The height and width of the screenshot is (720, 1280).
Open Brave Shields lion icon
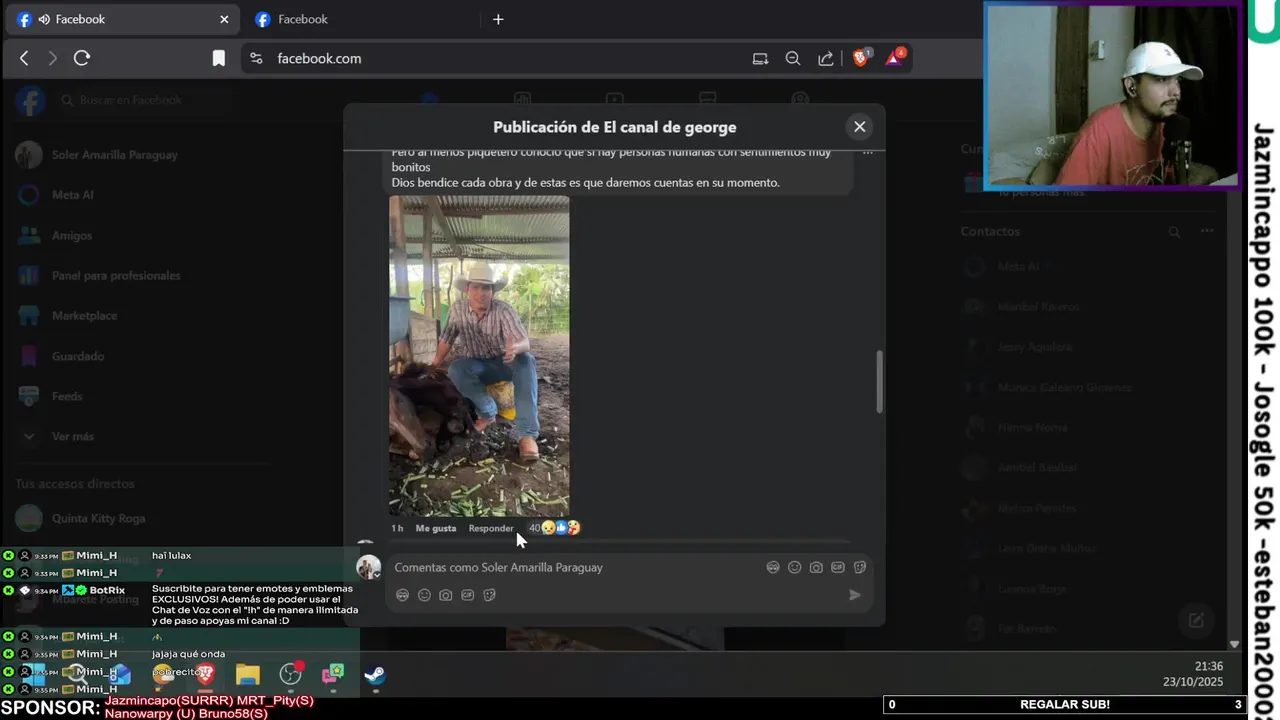861,58
